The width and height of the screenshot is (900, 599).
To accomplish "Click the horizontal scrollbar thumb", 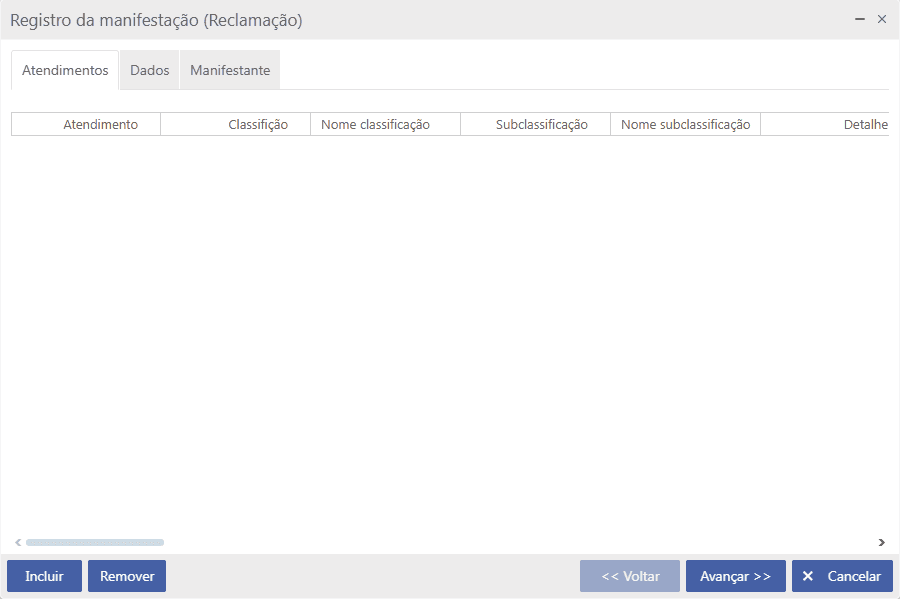I will click(x=95, y=542).
